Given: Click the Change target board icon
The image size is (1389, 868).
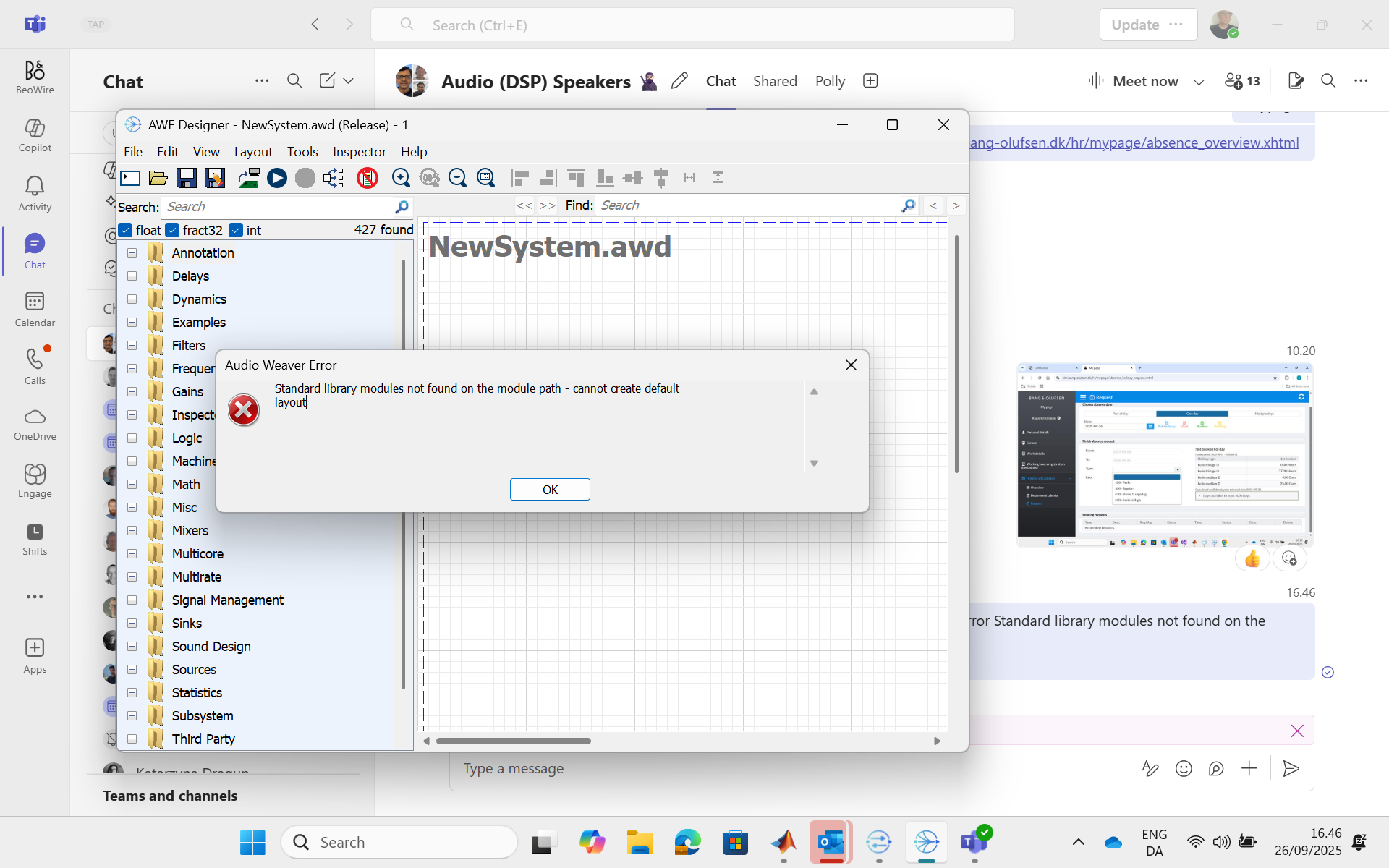Looking at the screenshot, I should click(248, 178).
